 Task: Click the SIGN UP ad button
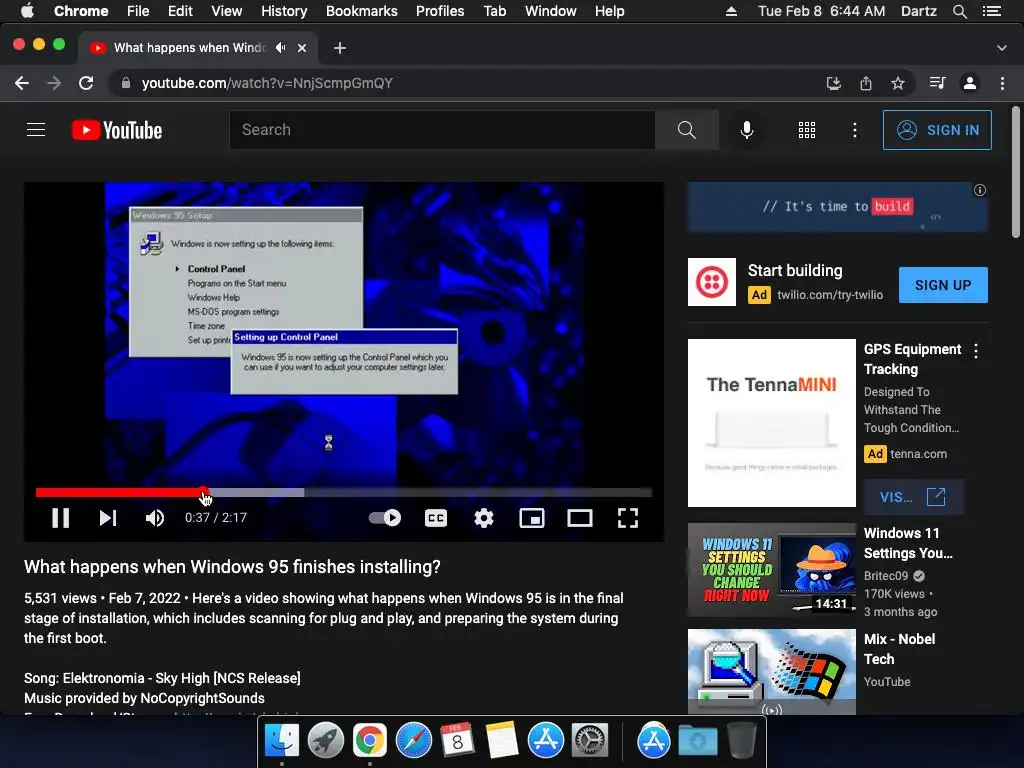point(943,285)
